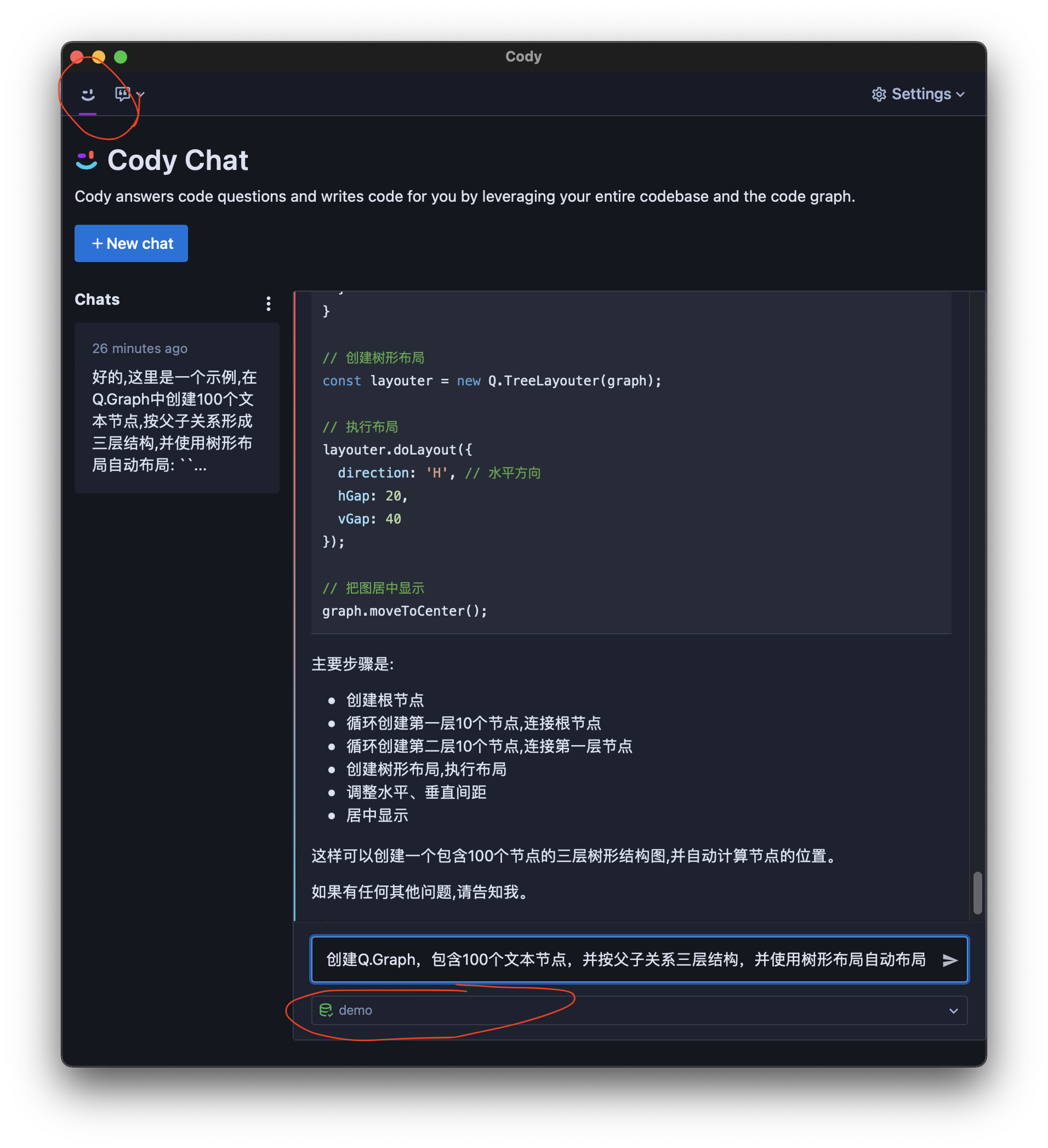
Task: Open the Cody chat tab icon
Action: coord(88,94)
